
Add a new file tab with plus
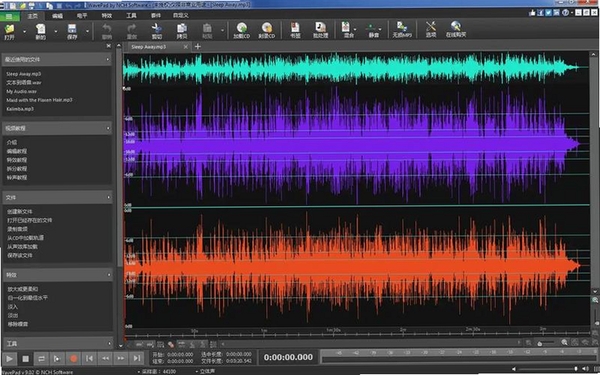(197, 46)
